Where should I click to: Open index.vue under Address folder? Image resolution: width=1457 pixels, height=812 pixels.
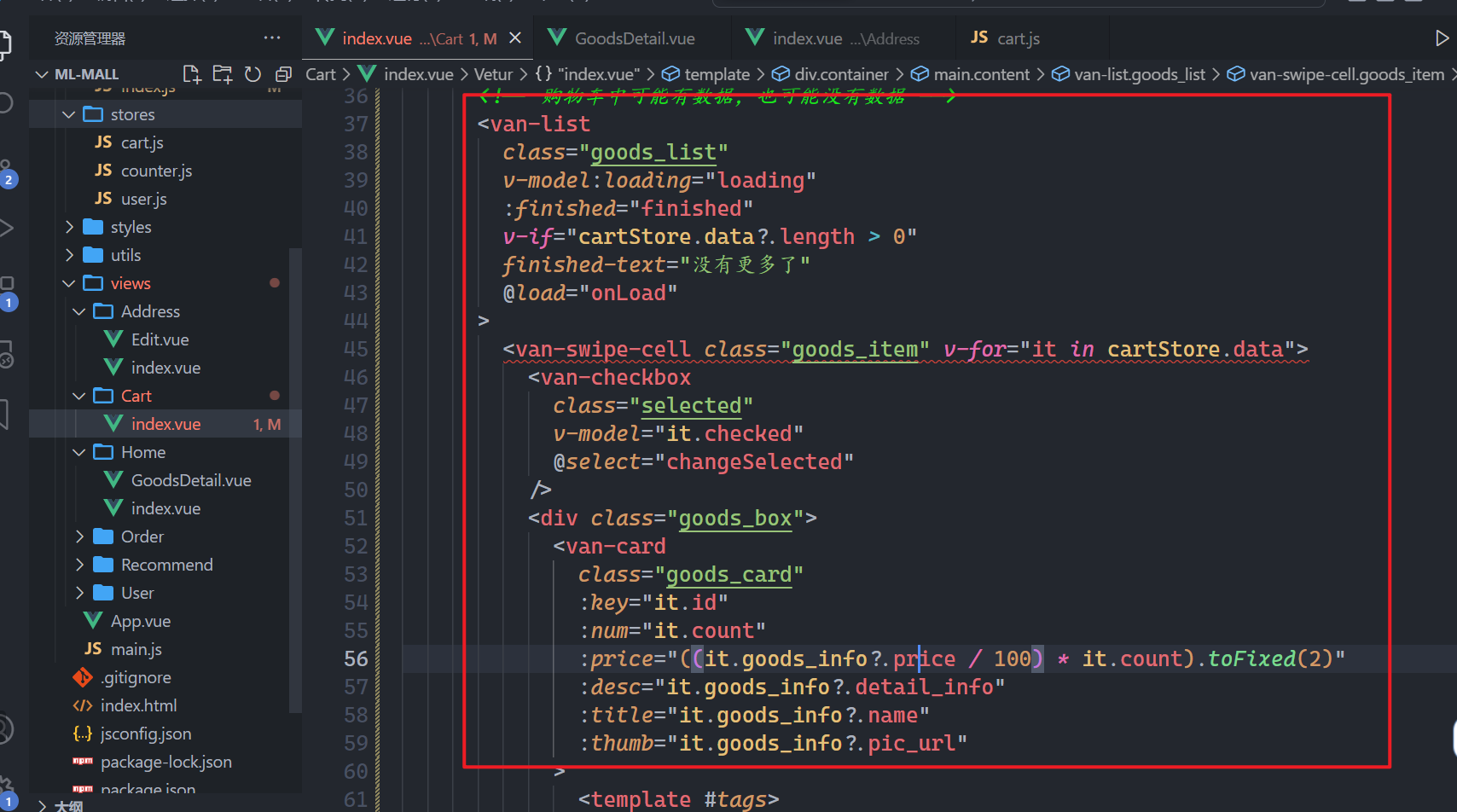pos(165,368)
